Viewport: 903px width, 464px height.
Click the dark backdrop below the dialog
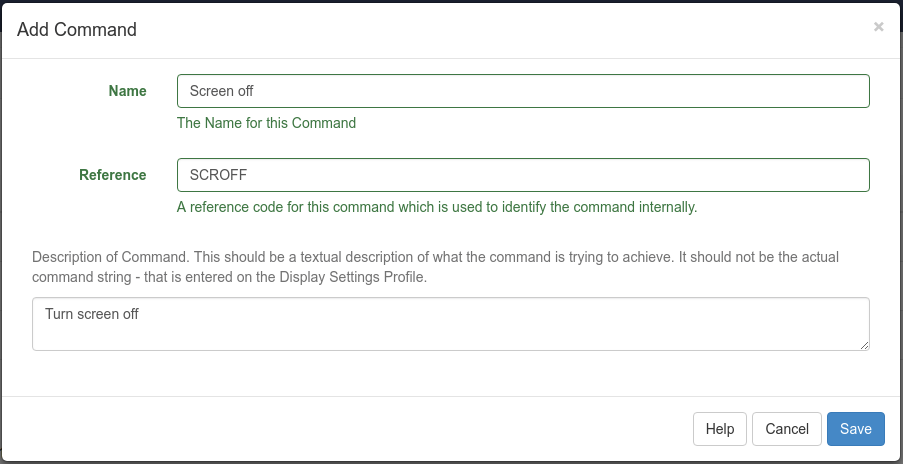click(450, 462)
